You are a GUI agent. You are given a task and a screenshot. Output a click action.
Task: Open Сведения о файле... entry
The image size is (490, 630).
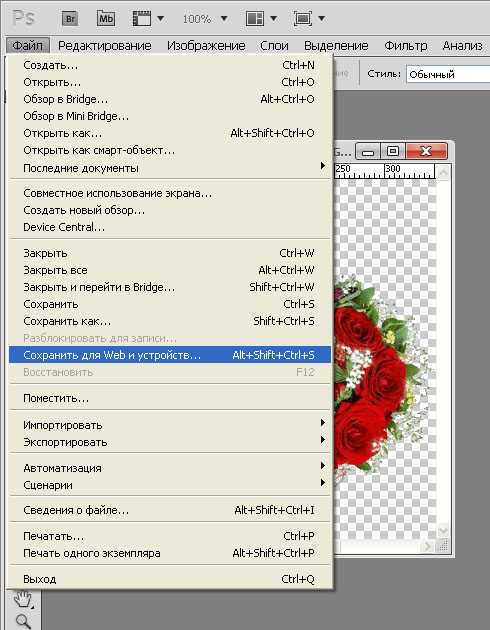coord(170,510)
